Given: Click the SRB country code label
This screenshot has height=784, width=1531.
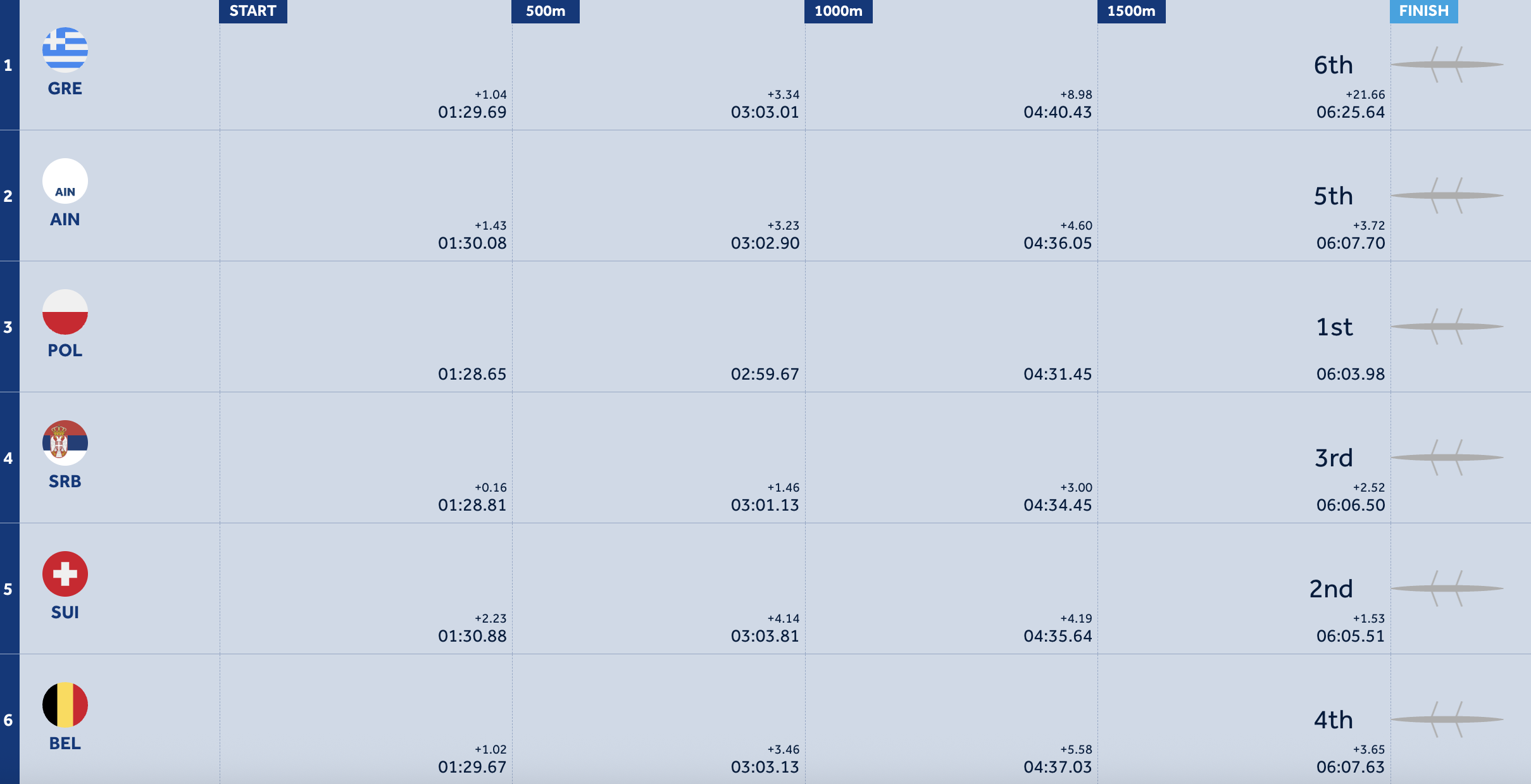Looking at the screenshot, I should point(65,482).
